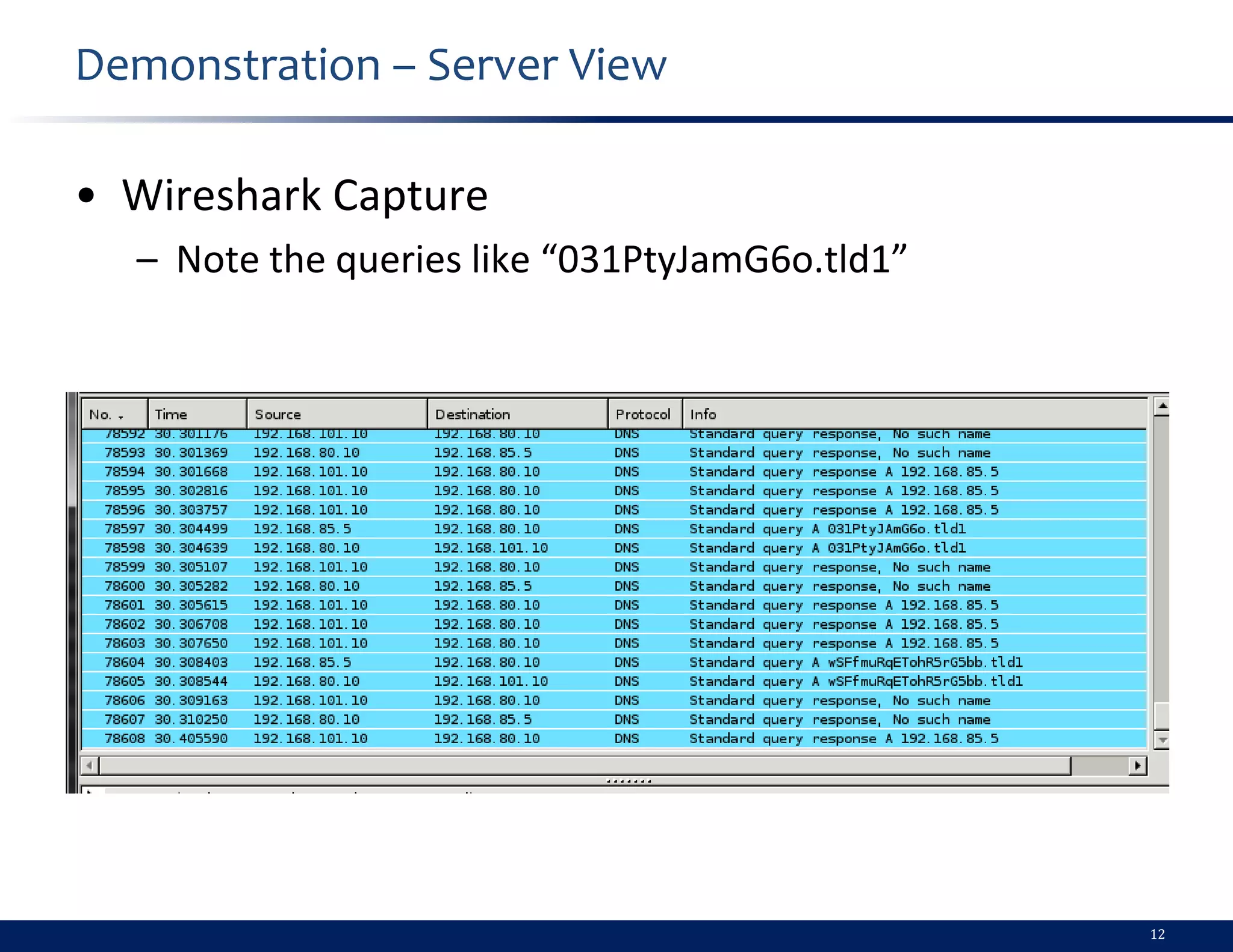
Task: Click DNS protocol cell of packet 78601
Action: pos(627,605)
